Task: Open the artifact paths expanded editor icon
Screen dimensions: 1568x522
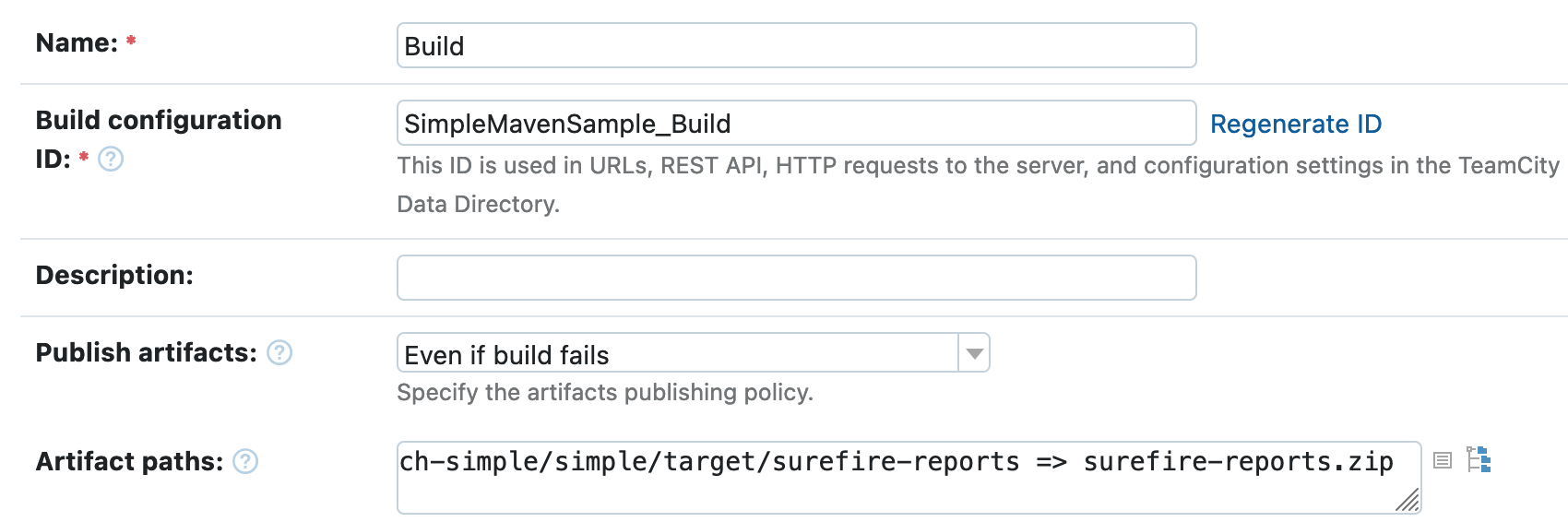Action: 1443,459
